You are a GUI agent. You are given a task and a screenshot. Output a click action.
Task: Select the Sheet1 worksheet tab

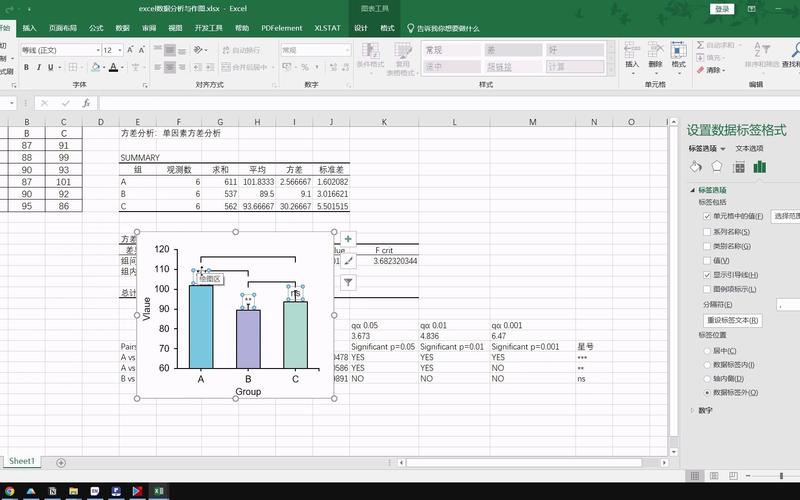tap(22, 461)
